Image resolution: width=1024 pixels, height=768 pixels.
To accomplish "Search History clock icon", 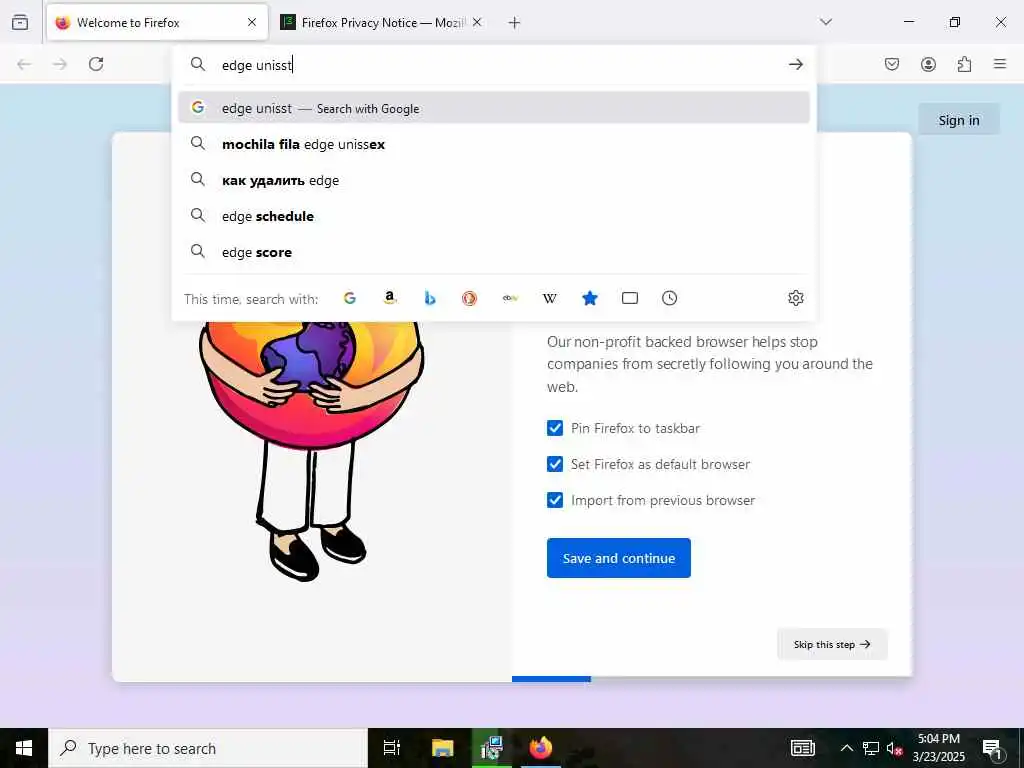I will (669, 298).
